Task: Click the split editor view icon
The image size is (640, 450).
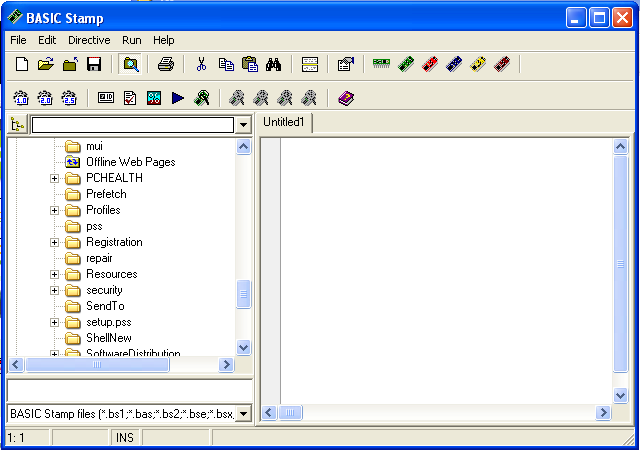Action: (x=310, y=64)
